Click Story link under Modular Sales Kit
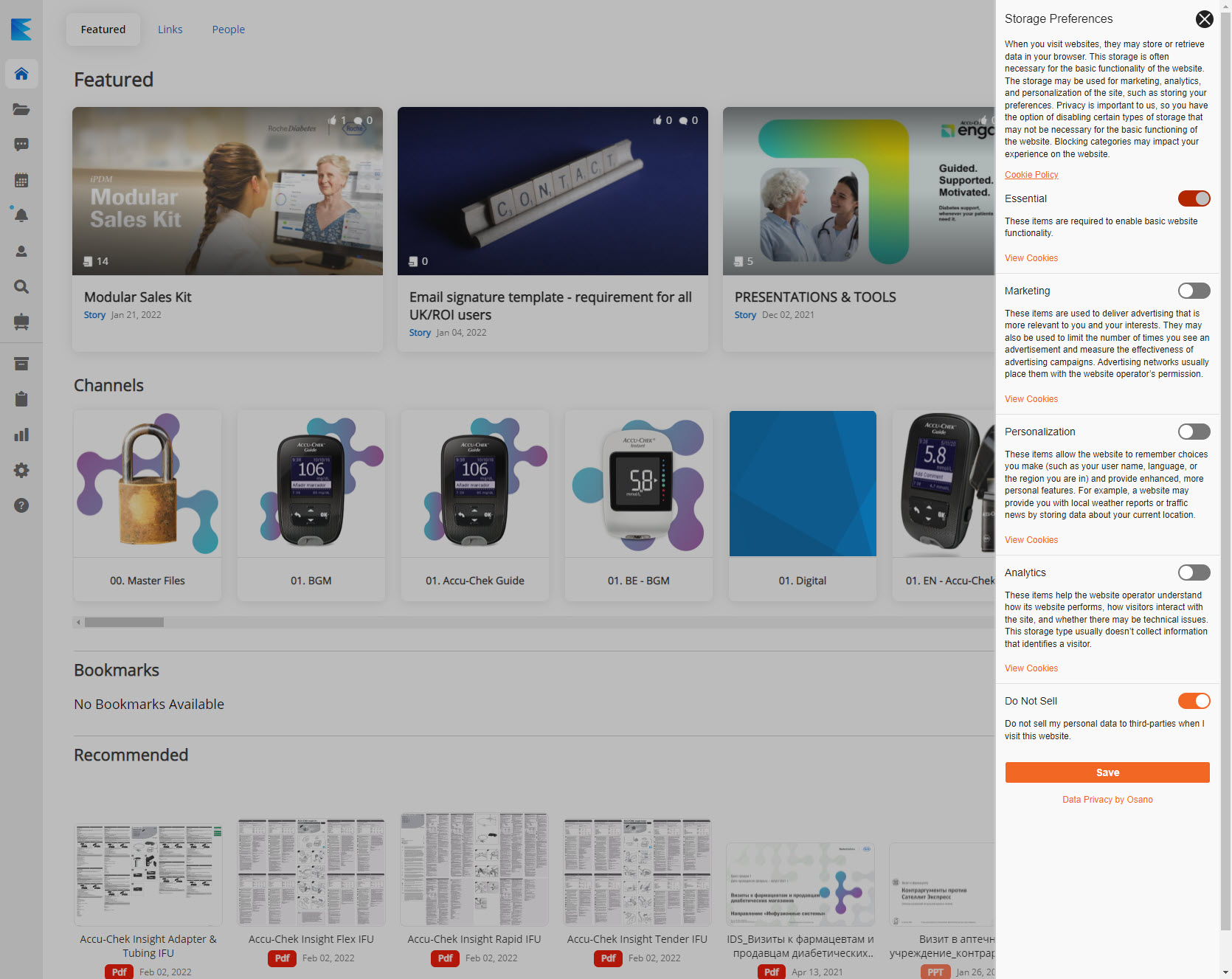The image size is (1232, 979). coord(94,315)
